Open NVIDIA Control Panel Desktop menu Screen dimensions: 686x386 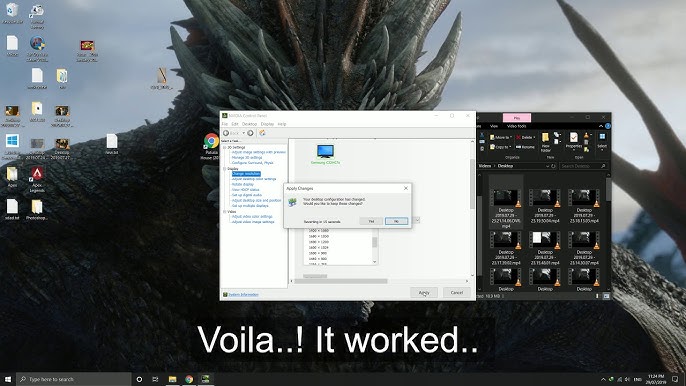click(249, 124)
